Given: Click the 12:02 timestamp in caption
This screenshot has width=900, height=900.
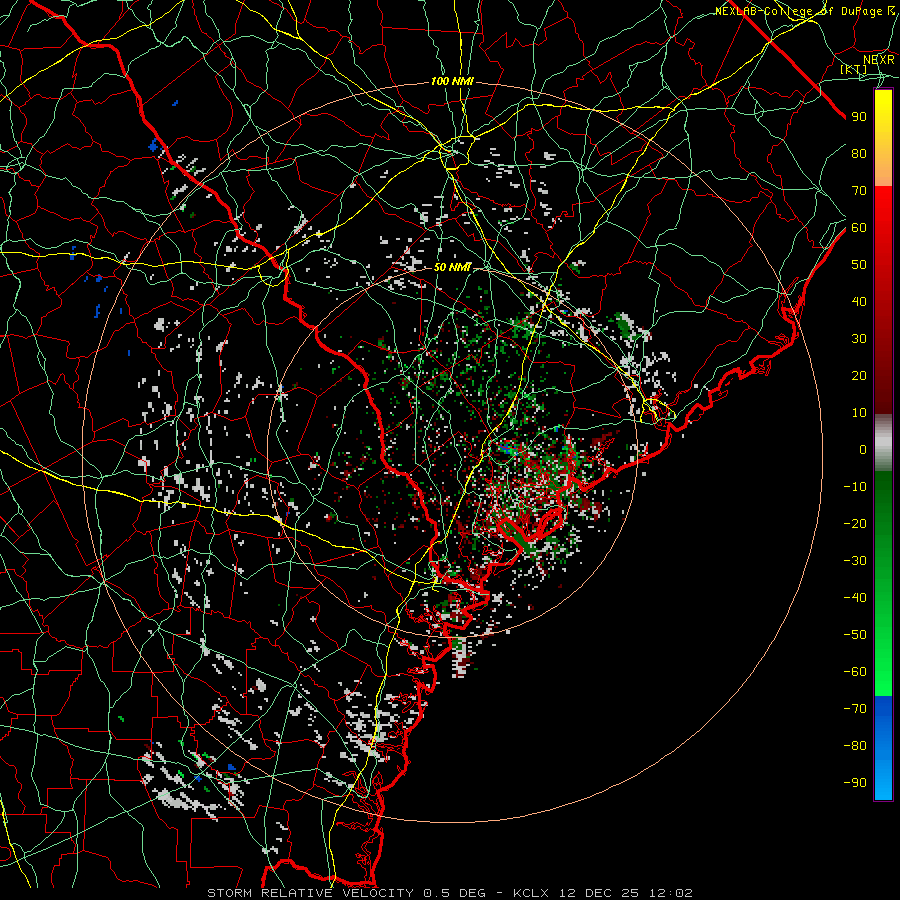Looking at the screenshot, I should click(x=671, y=893).
